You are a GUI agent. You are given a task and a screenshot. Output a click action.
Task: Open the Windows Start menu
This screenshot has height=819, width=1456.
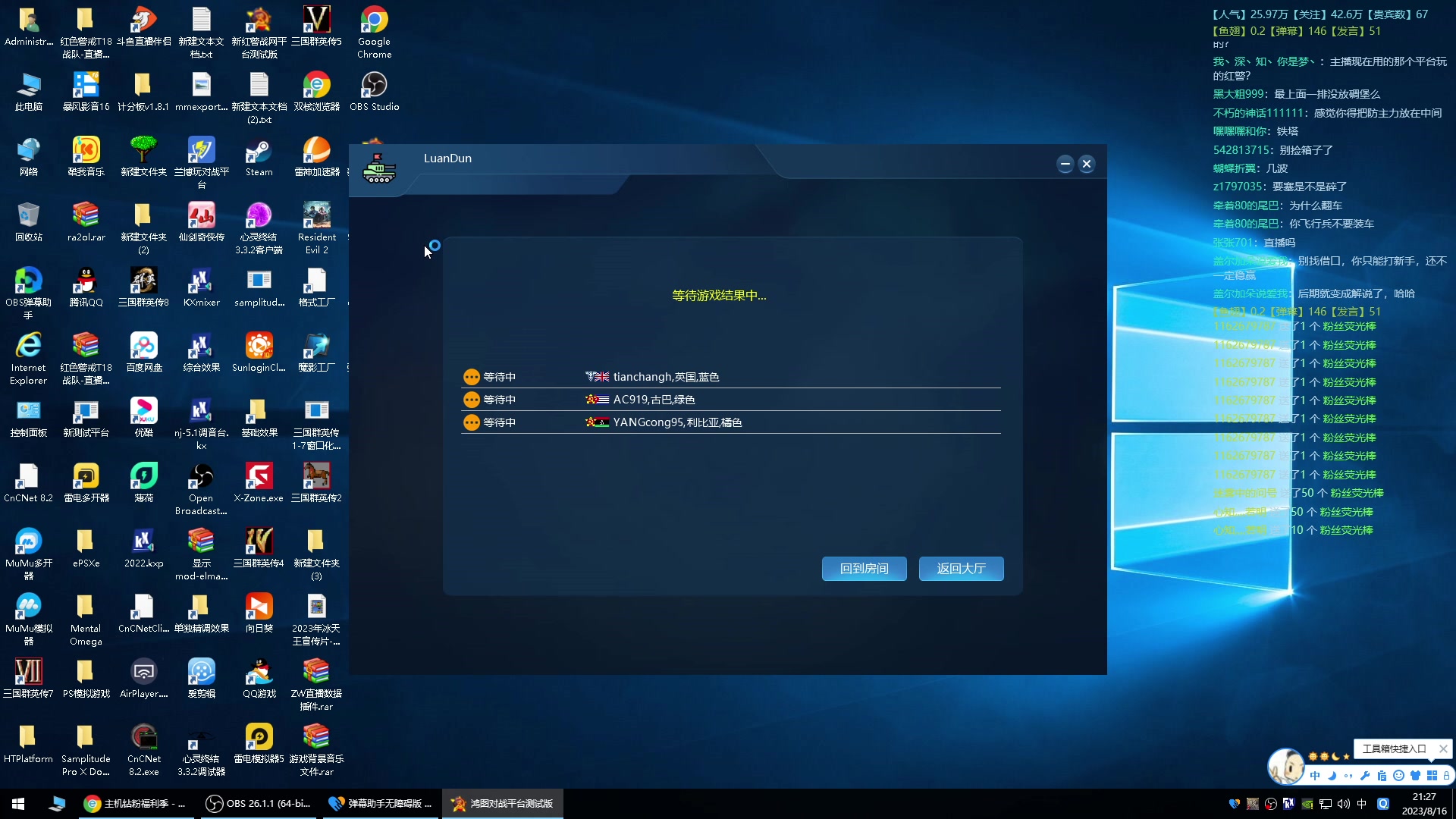18,804
